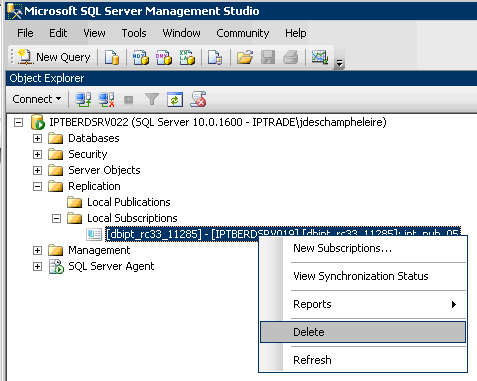Select the IPTBERDSRV022 server tree item
Viewport: 477px width, 381px height.
pyautogui.click(x=218, y=122)
